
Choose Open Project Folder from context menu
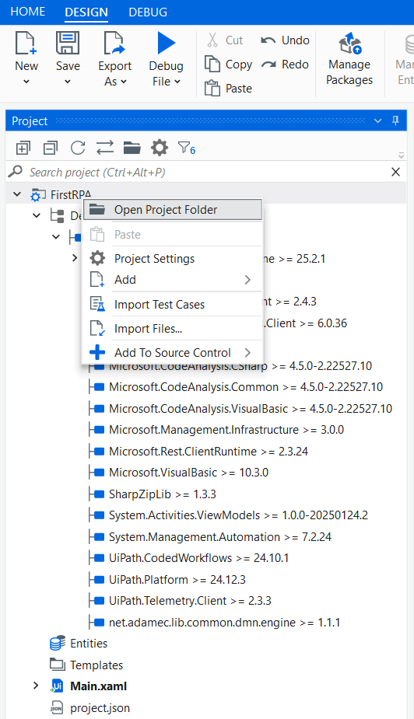(172, 210)
